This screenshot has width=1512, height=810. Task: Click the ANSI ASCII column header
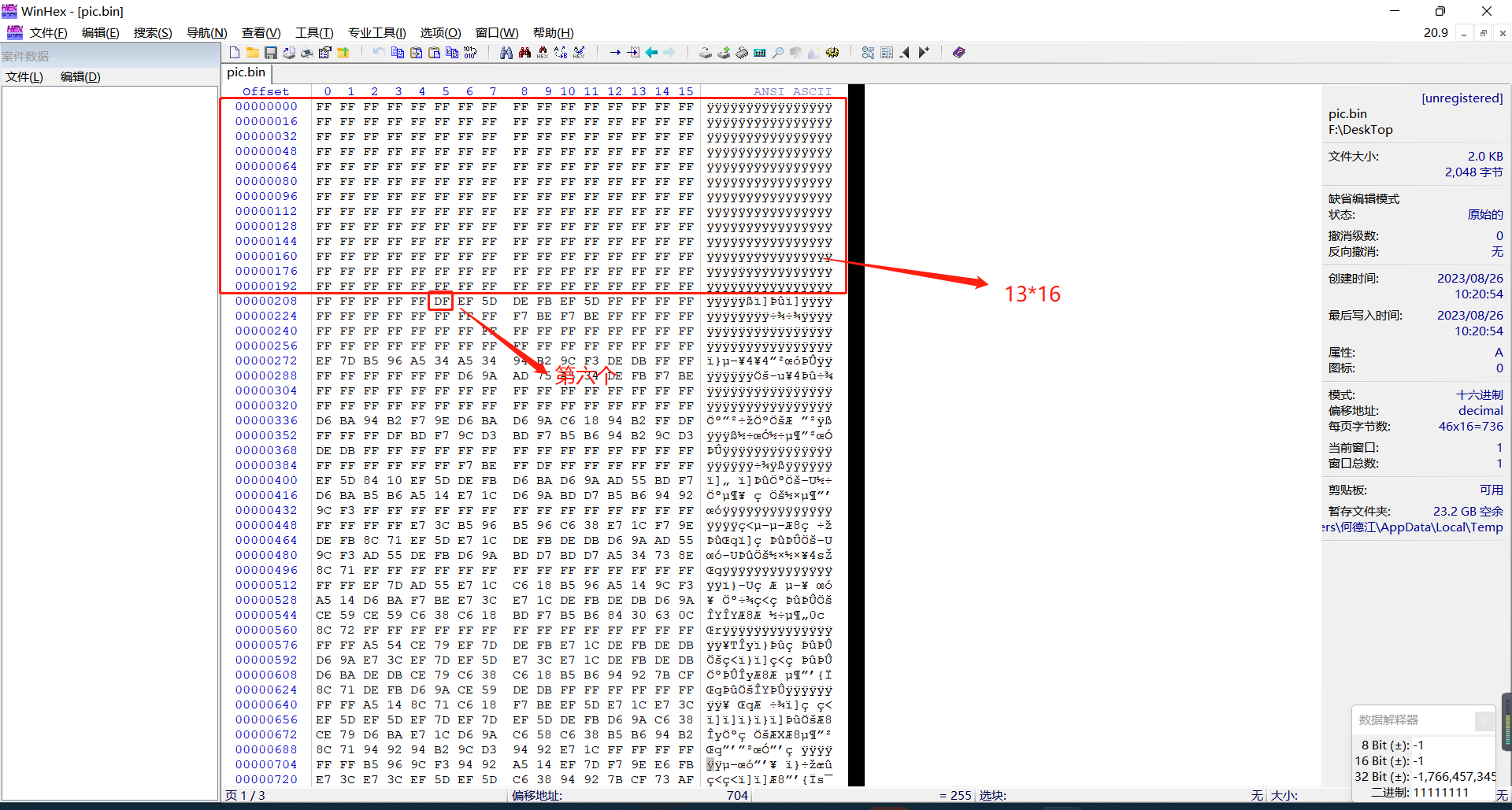[792, 91]
